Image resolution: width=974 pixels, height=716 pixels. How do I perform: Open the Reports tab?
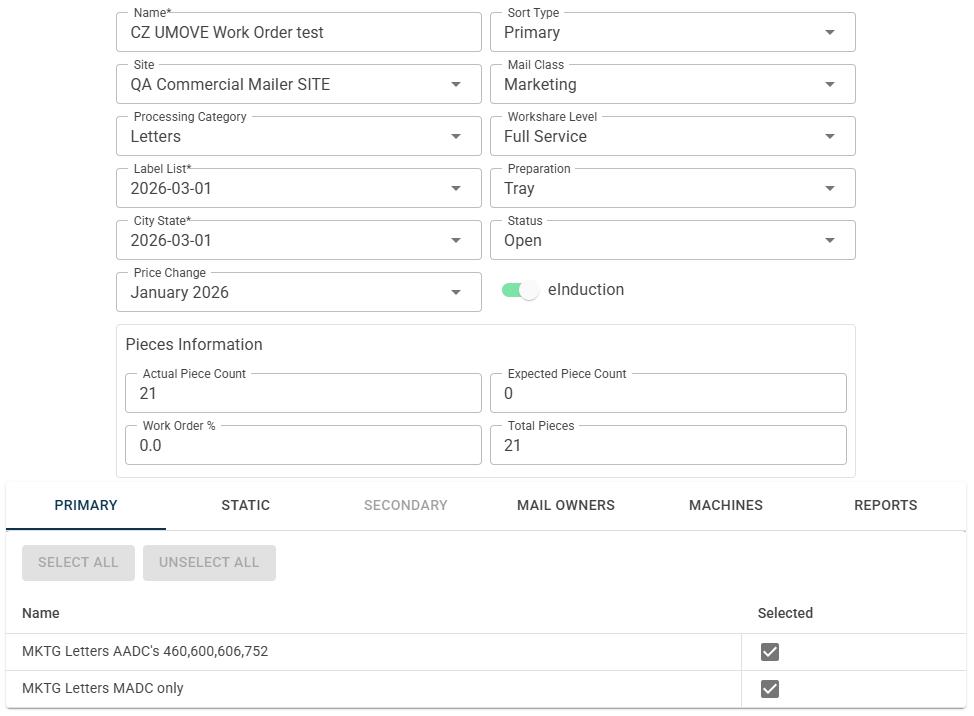point(886,506)
